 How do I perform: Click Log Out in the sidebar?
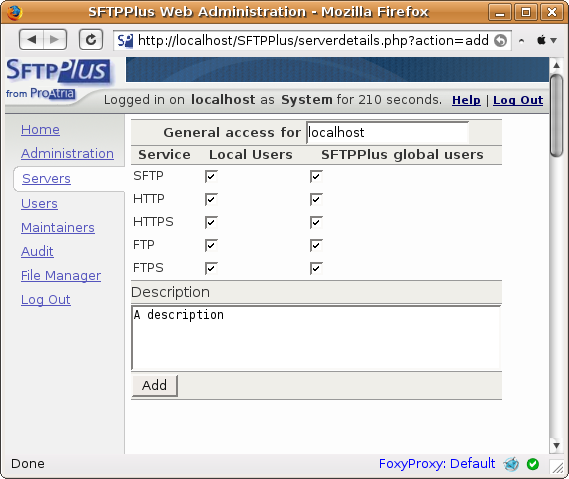[x=46, y=300]
